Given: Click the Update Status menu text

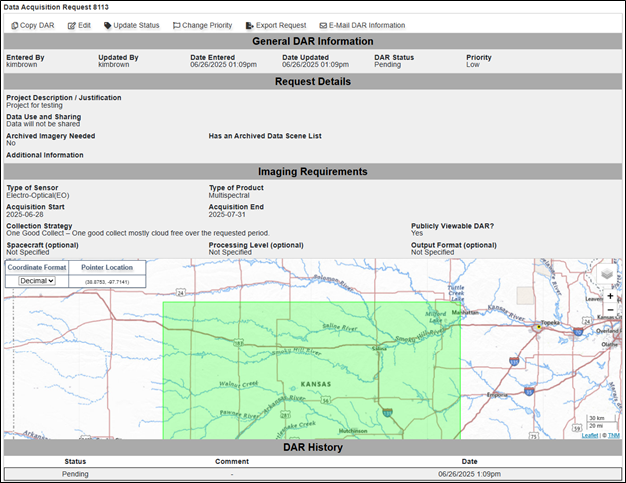Looking at the screenshot, I should tap(136, 26).
